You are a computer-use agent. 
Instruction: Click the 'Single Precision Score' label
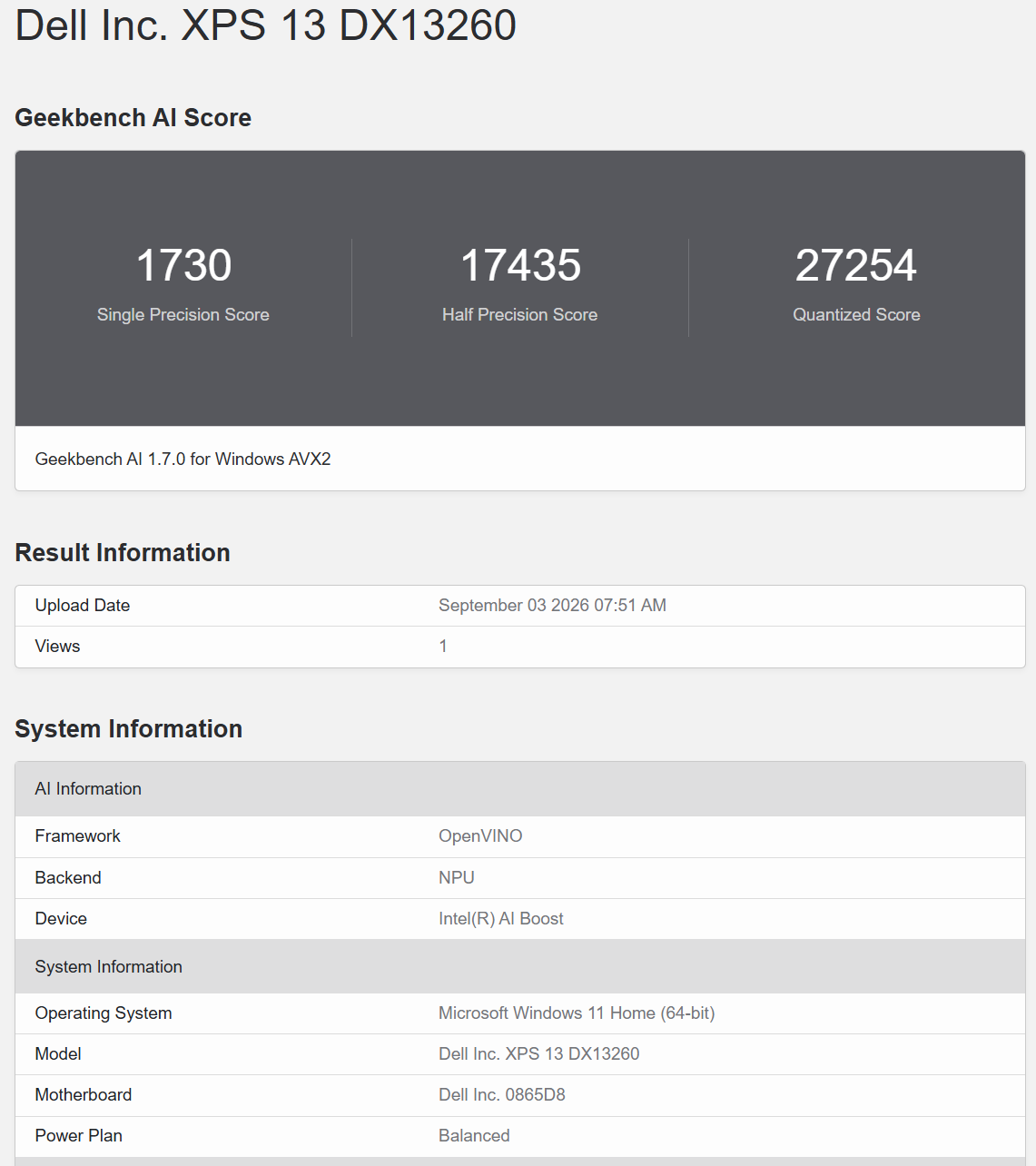(183, 314)
